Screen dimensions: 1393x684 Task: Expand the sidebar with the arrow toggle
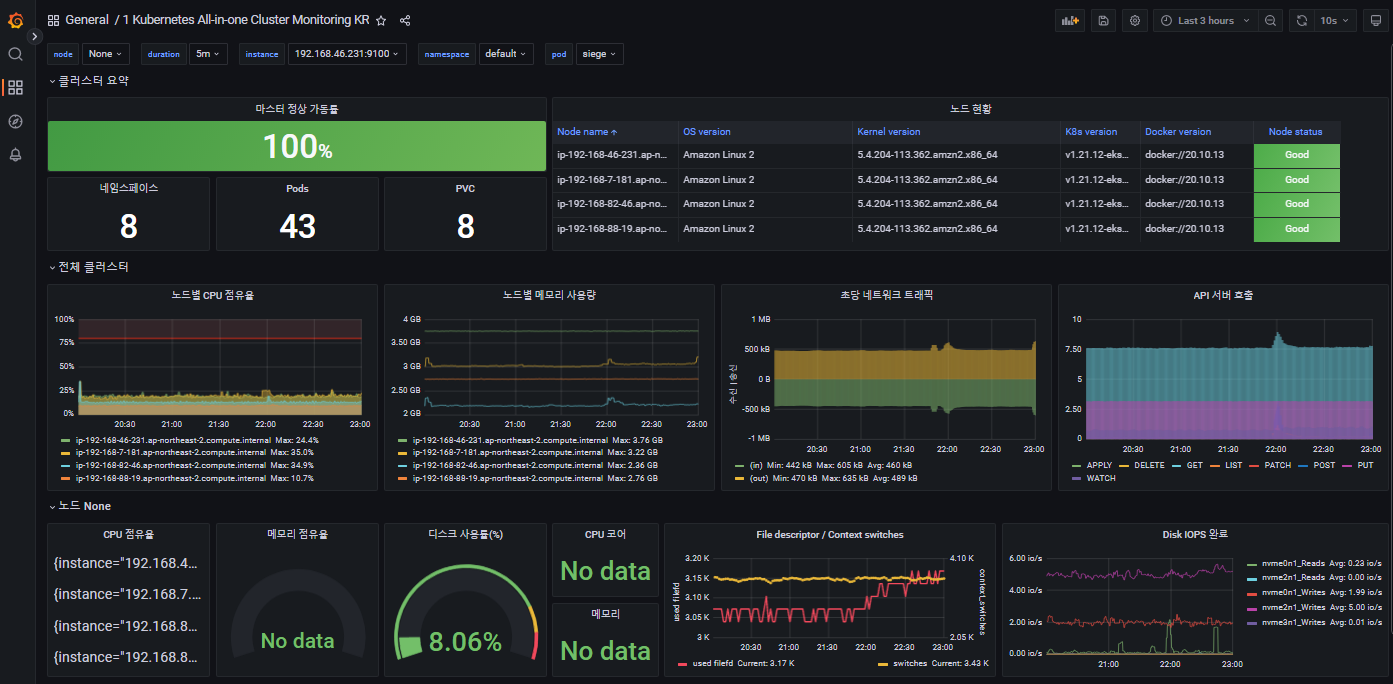[35, 36]
